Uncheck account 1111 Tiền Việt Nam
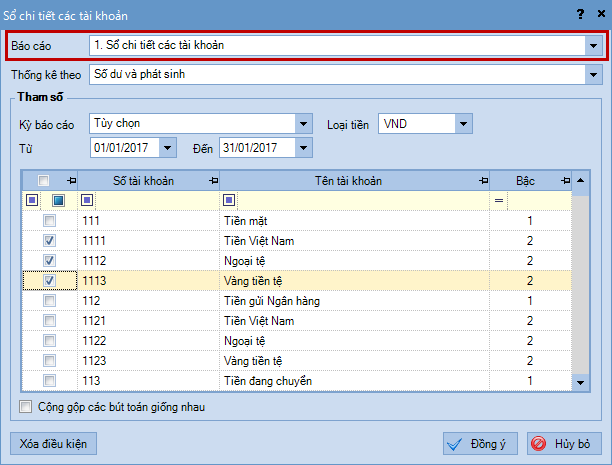The image size is (612, 465). (49, 241)
